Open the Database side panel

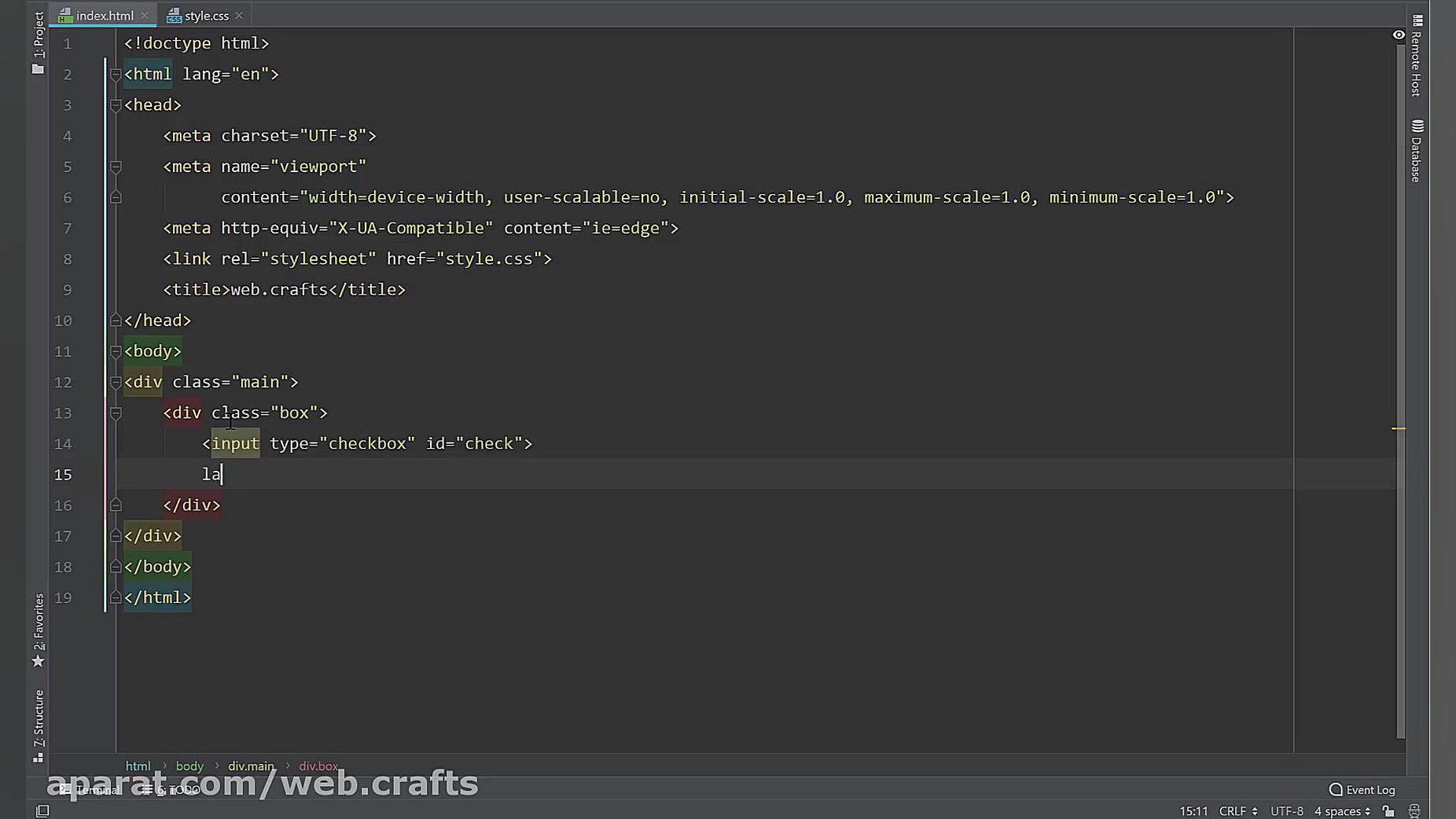(x=1417, y=151)
